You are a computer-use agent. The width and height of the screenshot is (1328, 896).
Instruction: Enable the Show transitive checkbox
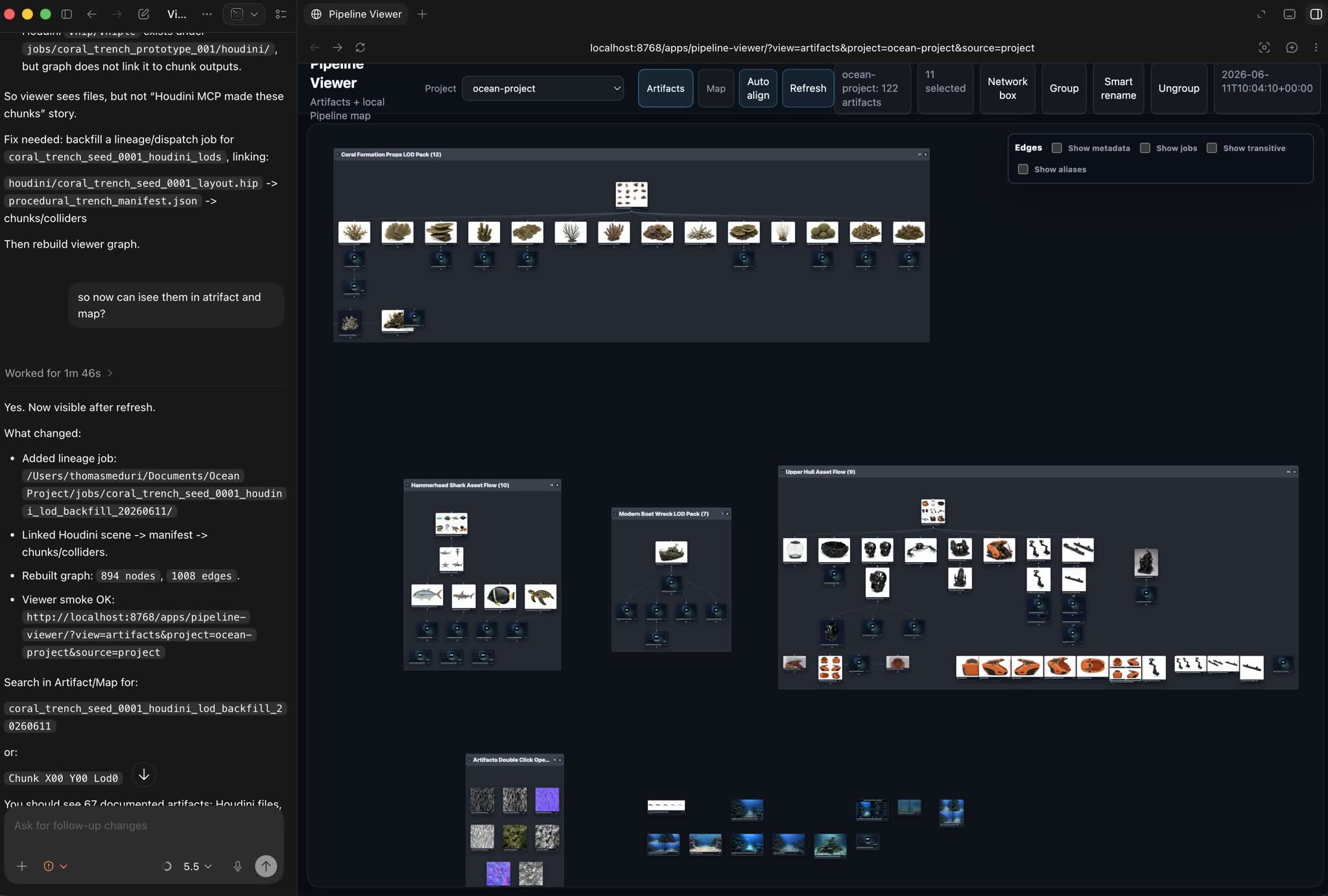(x=1211, y=148)
